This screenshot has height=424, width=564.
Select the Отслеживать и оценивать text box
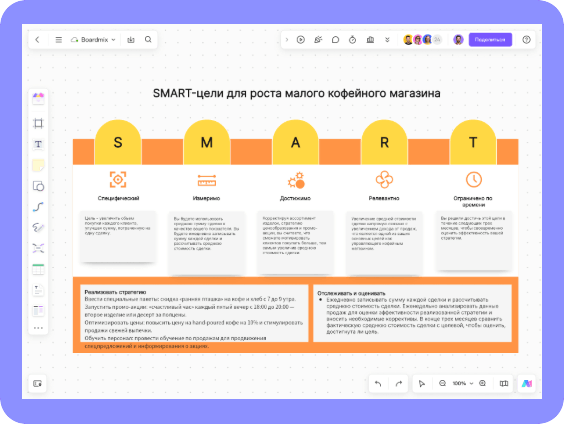pos(413,314)
